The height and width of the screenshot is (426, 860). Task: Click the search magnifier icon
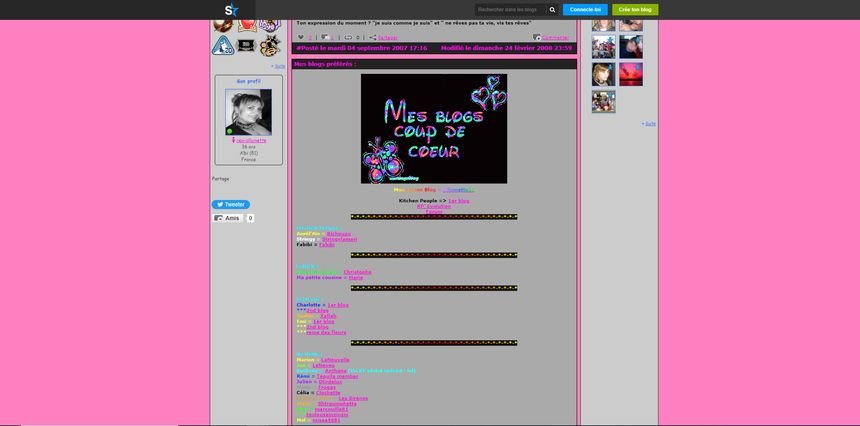click(x=552, y=10)
